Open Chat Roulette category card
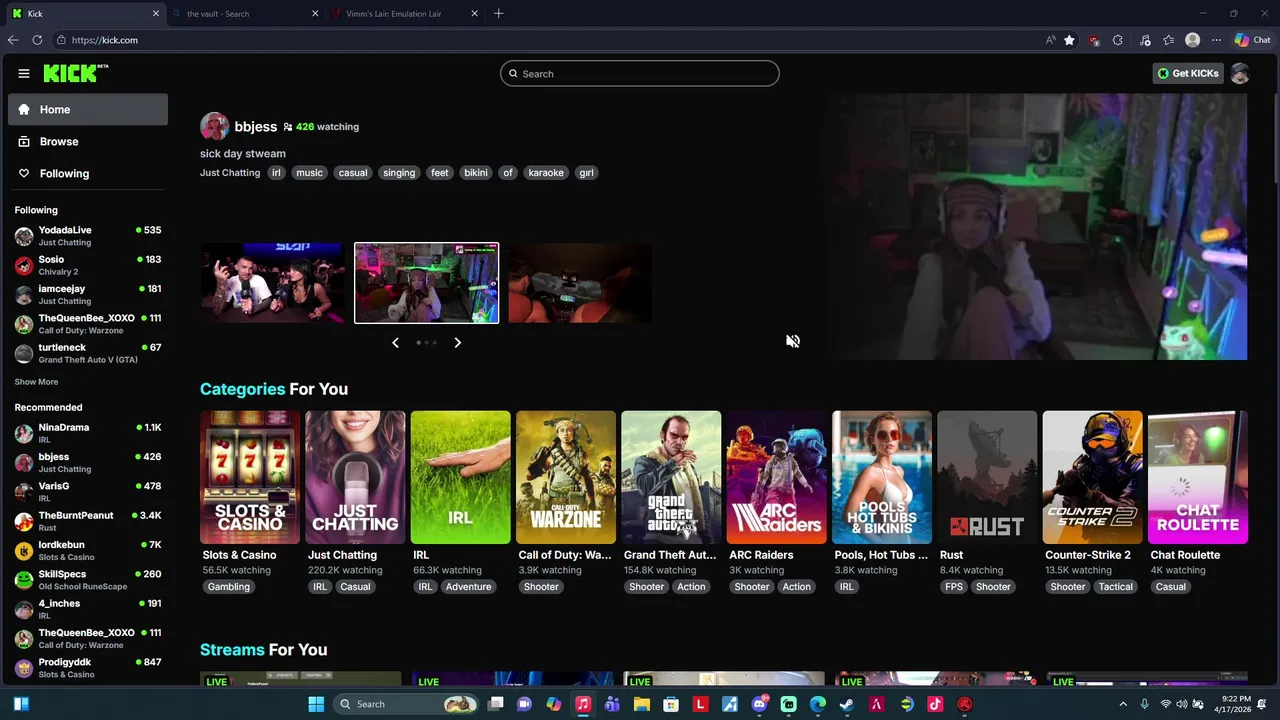 [x=1198, y=477]
